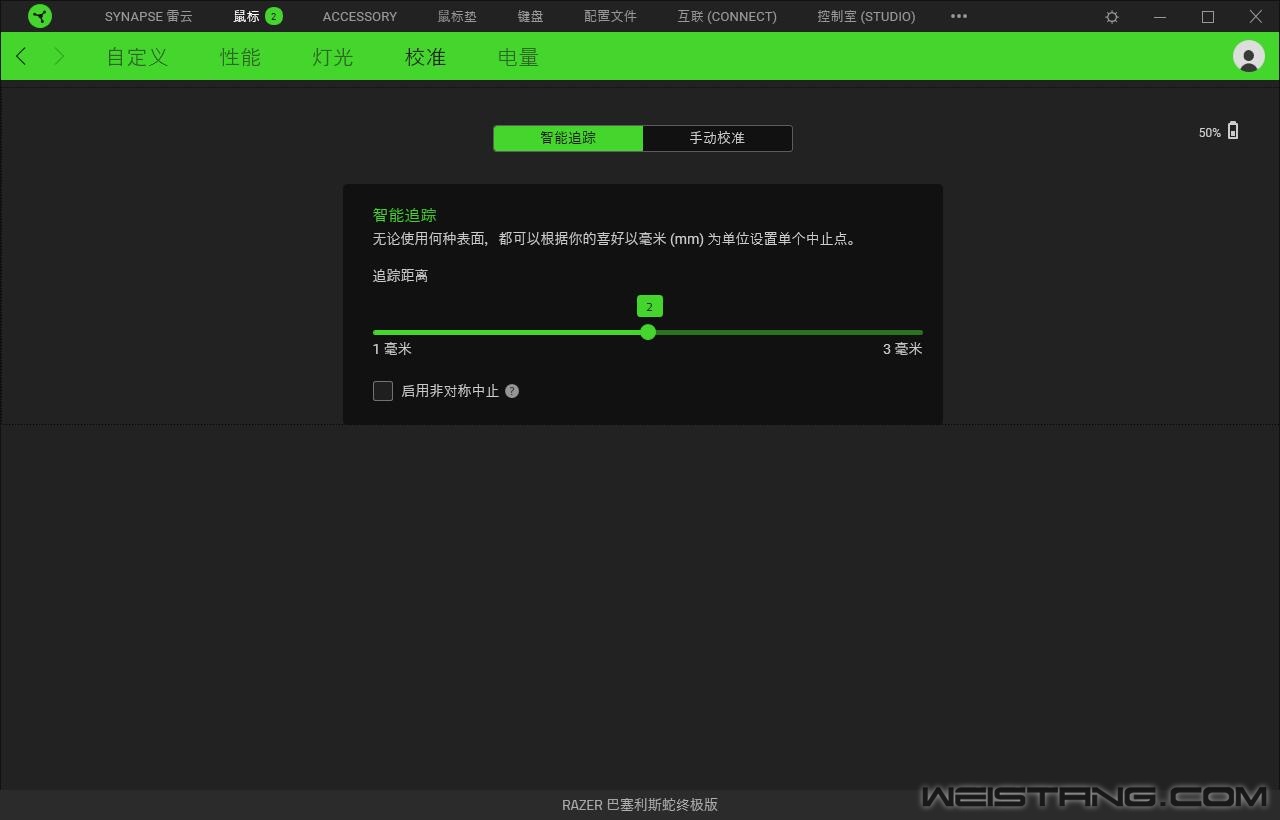
Task: Show help for 启用非对称中止
Action: 512,391
